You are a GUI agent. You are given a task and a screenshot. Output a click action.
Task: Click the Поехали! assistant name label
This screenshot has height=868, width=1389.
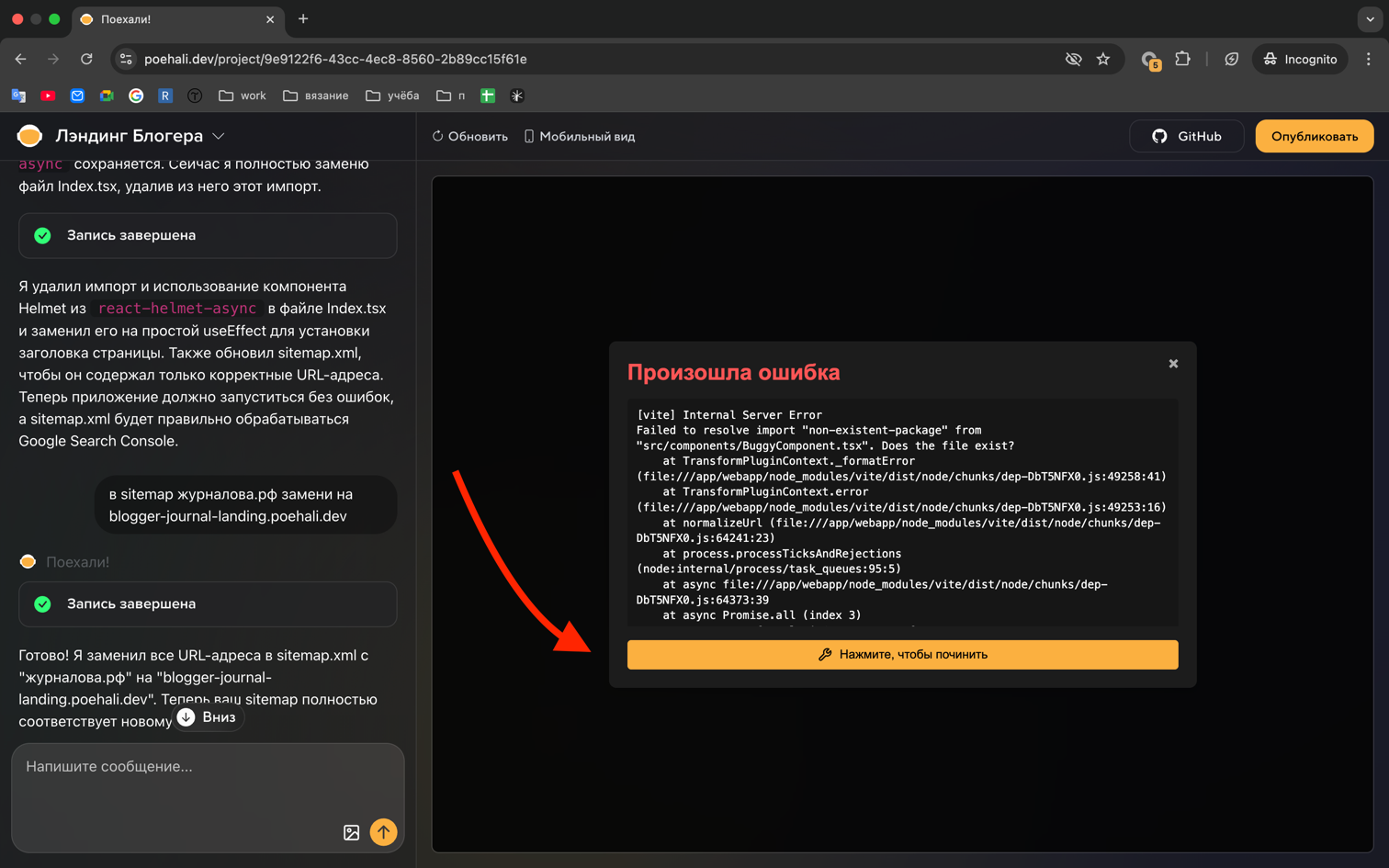(77, 562)
